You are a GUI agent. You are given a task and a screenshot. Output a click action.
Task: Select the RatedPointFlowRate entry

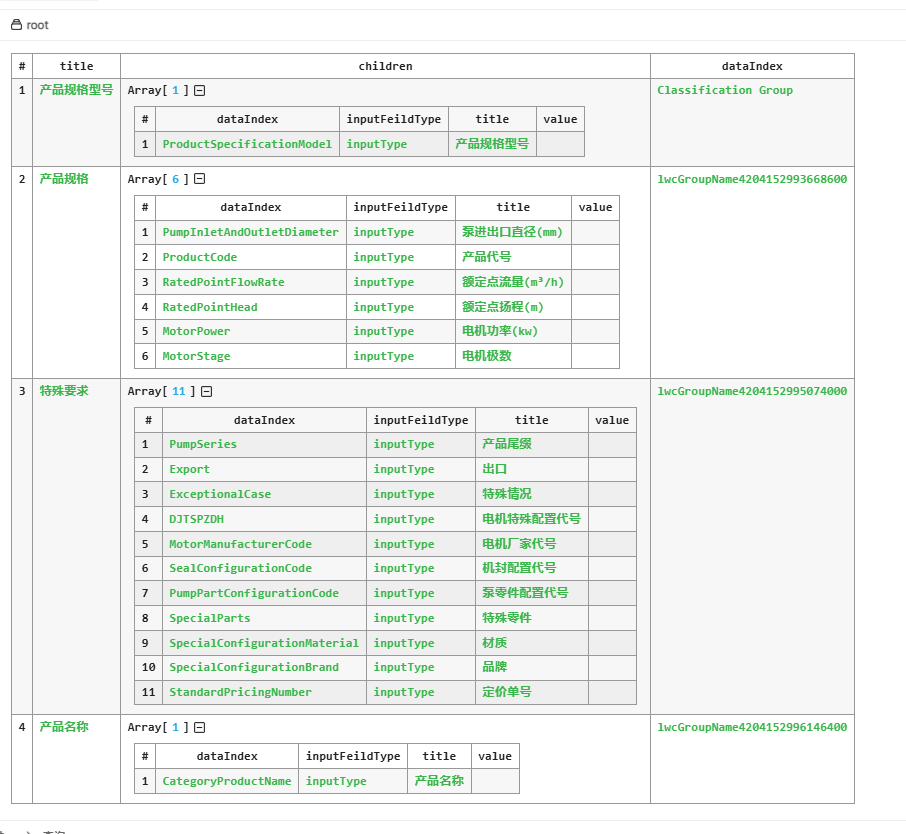pos(220,282)
